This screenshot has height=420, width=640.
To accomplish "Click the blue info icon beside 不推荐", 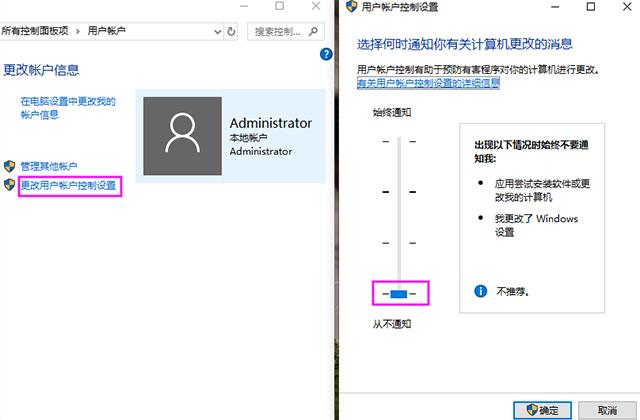I will (480, 291).
